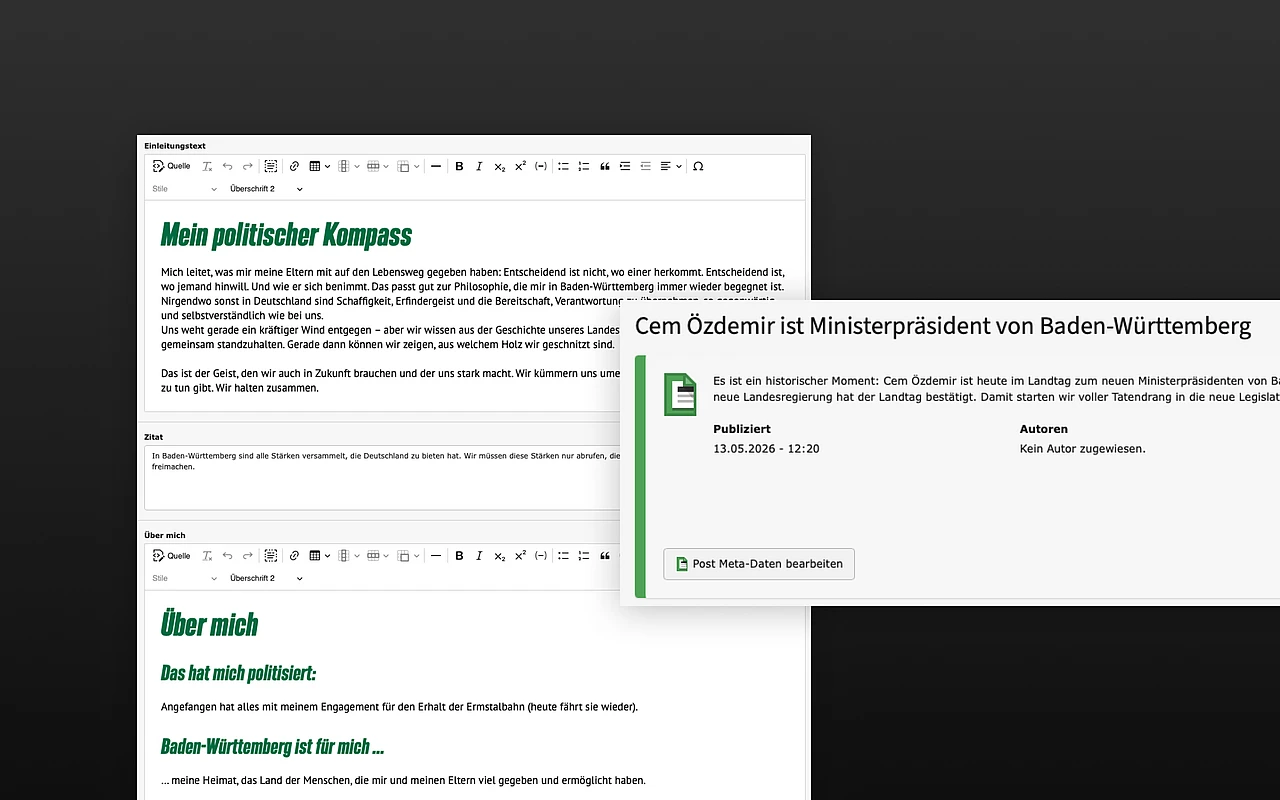Toggle italic in Über mich toolbar
The height and width of the screenshot is (800, 1280).
pos(479,555)
